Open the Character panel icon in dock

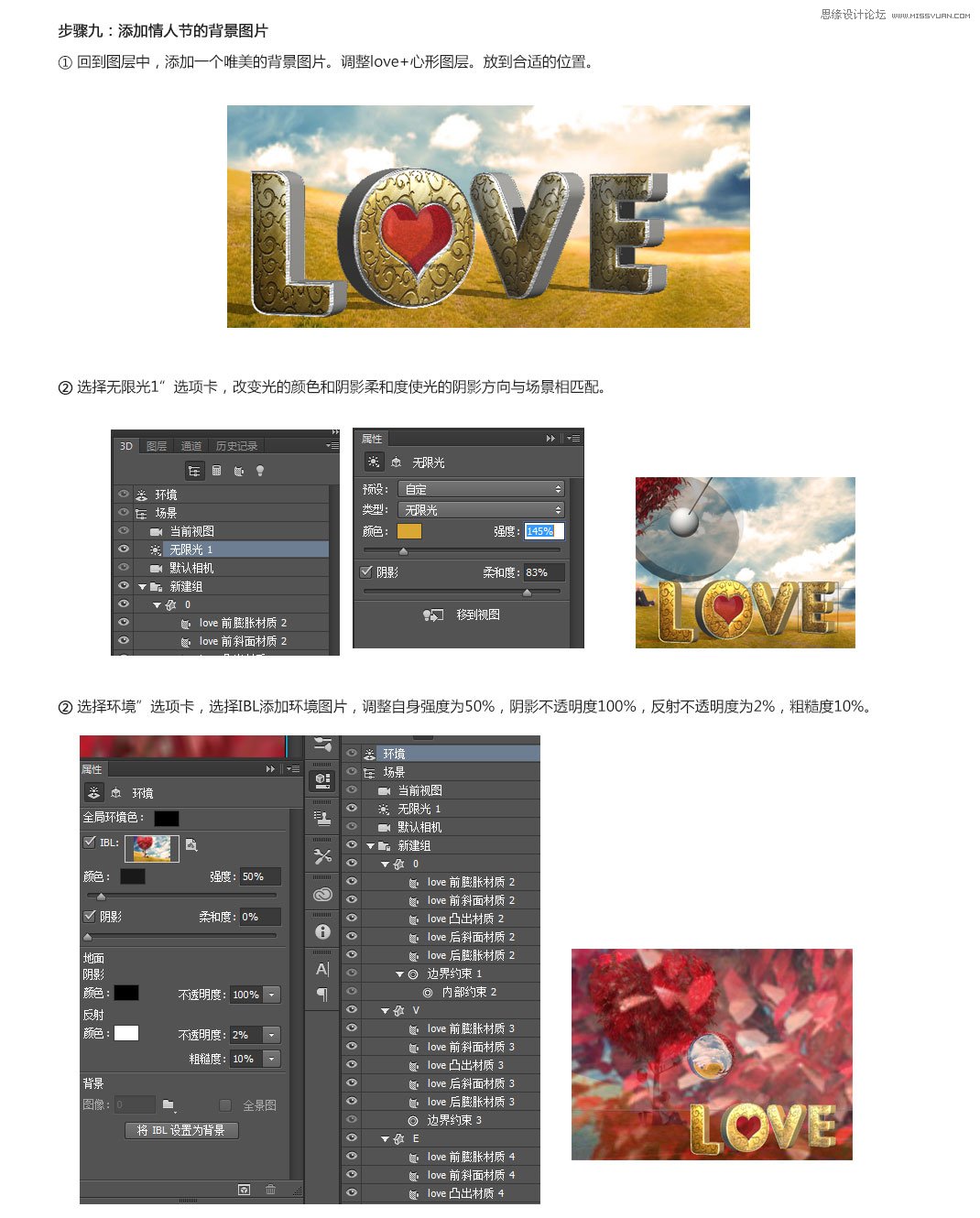(x=322, y=969)
